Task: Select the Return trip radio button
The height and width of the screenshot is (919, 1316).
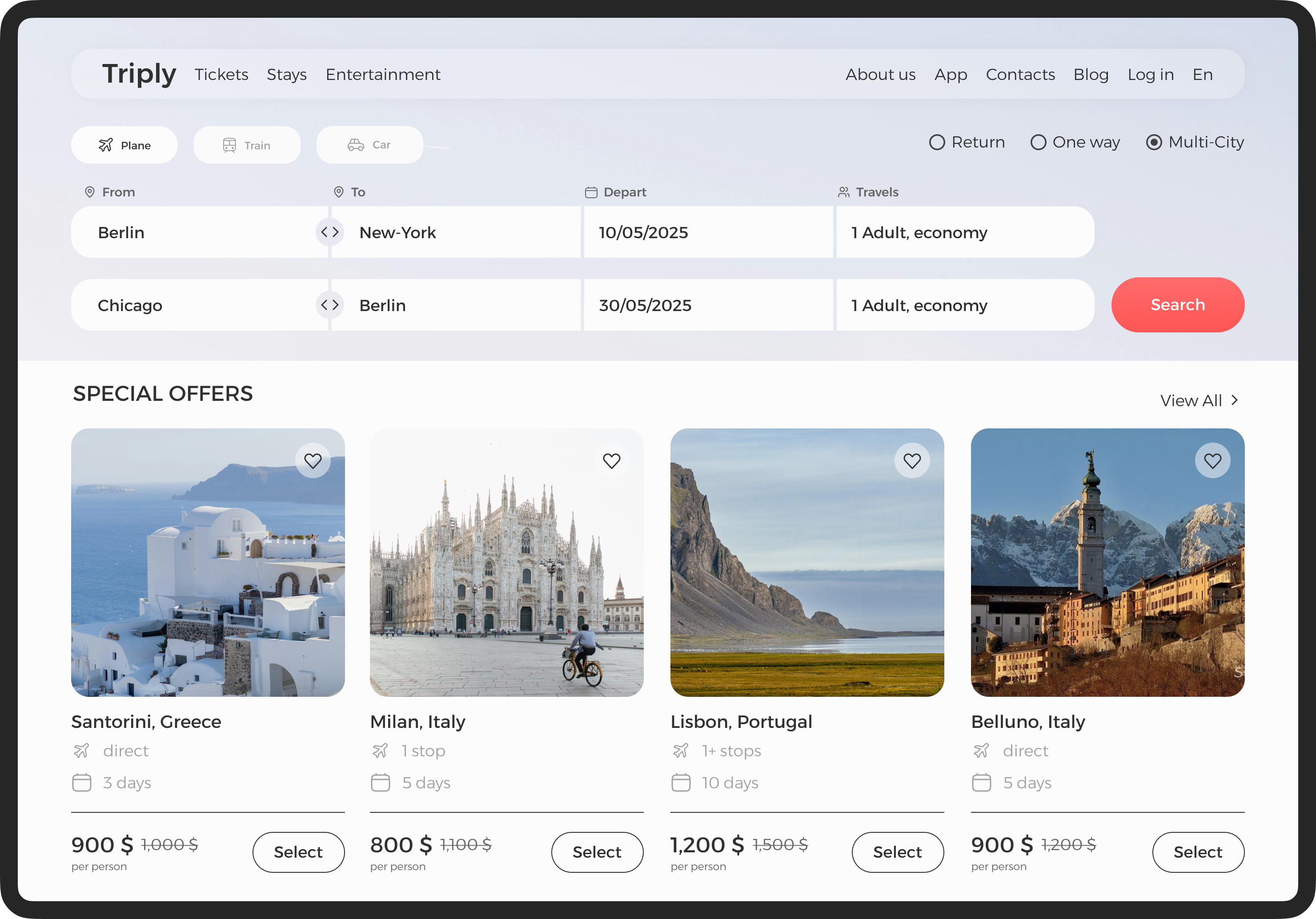Action: tap(937, 142)
